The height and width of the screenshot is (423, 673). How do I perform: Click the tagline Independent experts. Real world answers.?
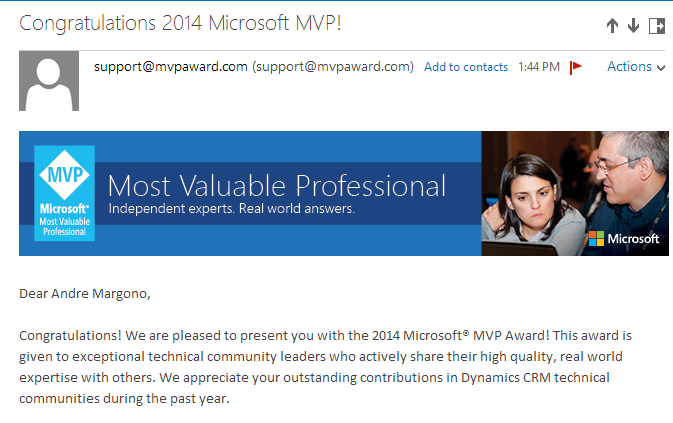coord(231,210)
